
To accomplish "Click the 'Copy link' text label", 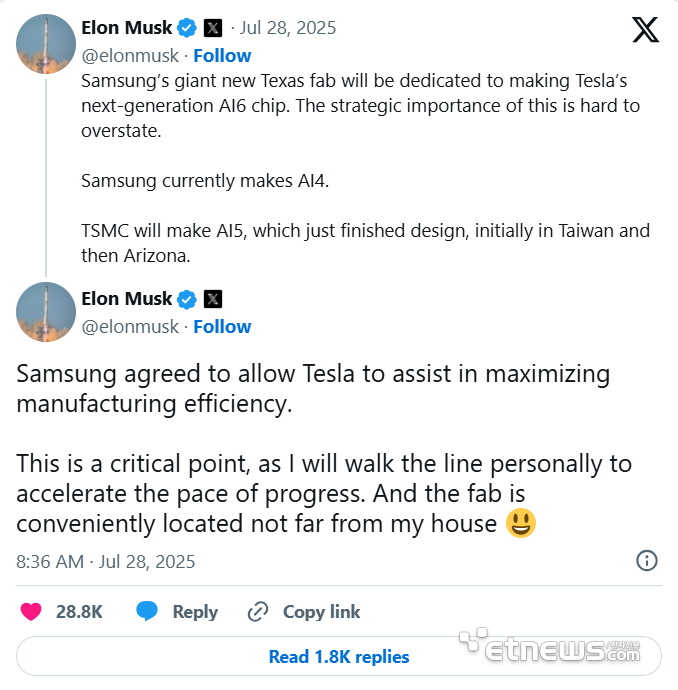I will point(321,612).
